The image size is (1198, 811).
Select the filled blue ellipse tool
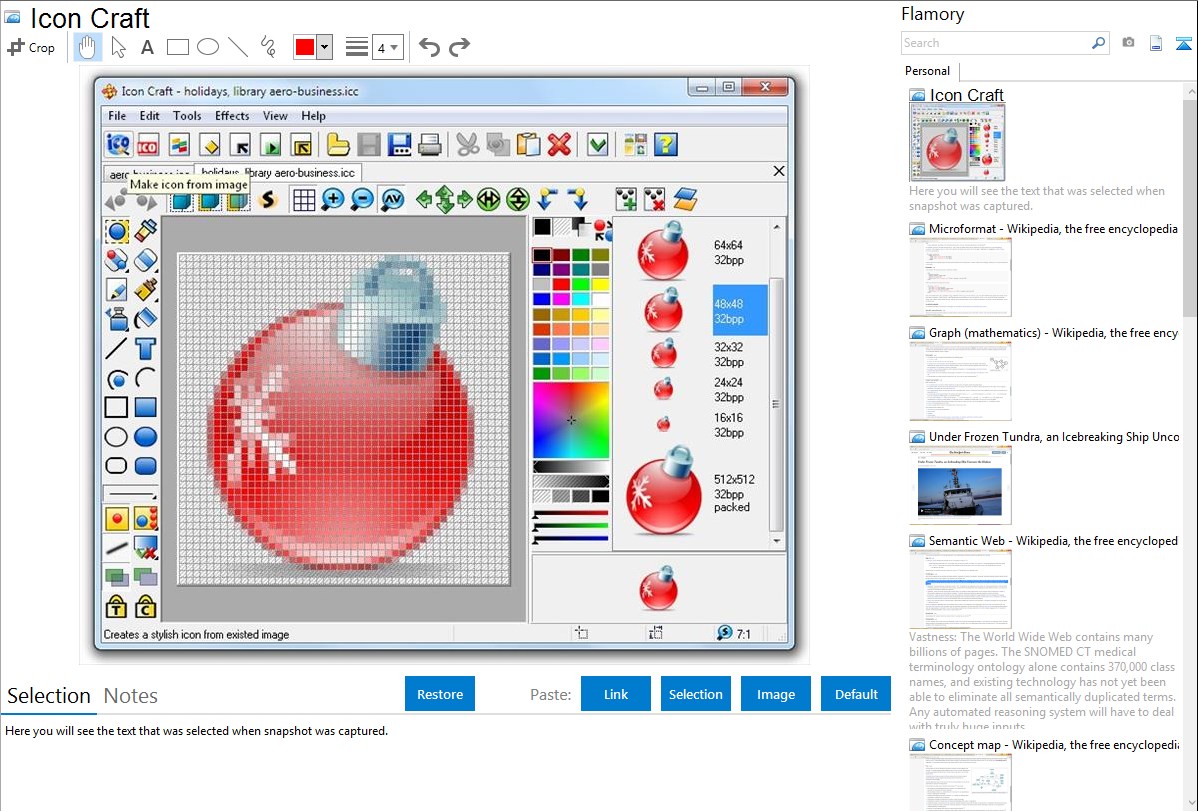(145, 436)
